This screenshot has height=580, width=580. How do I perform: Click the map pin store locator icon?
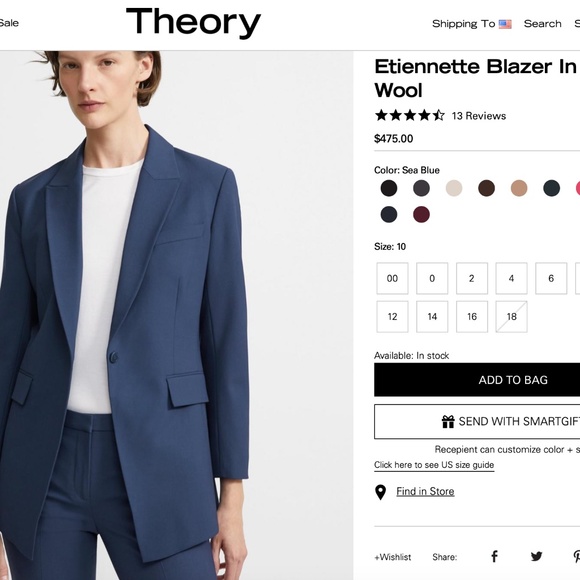click(x=380, y=492)
